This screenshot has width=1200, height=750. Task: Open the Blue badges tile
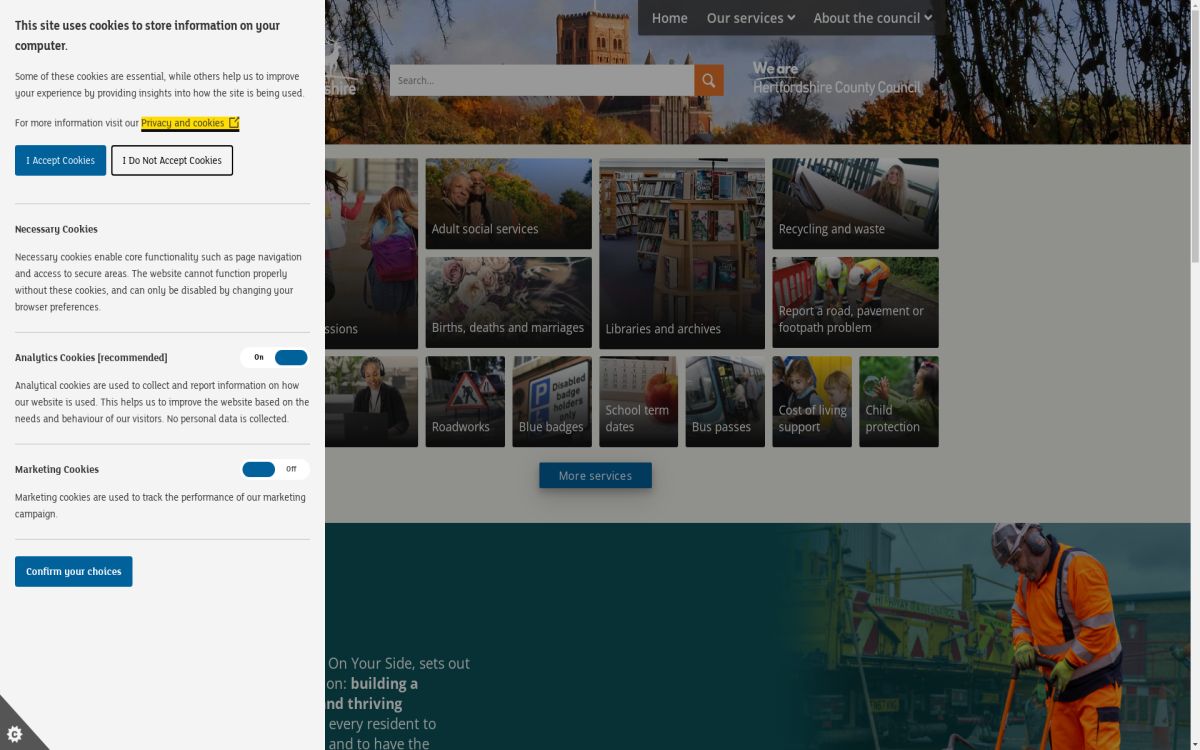click(x=552, y=402)
